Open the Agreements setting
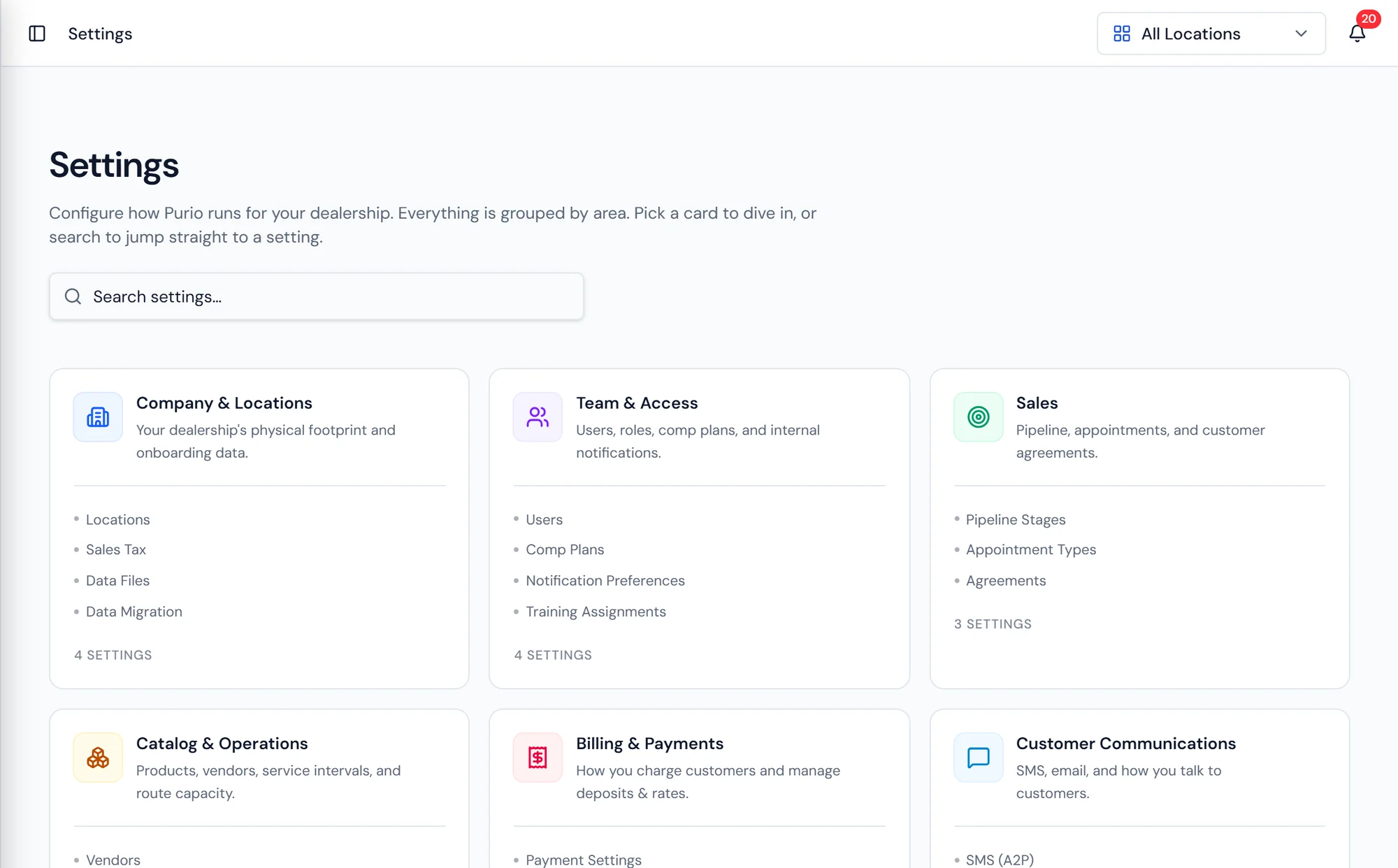 tap(1006, 580)
